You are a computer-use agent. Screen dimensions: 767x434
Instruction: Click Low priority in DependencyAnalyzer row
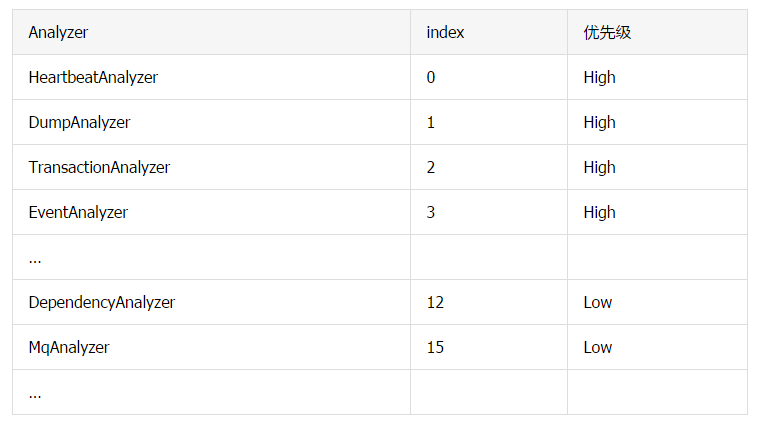point(597,302)
